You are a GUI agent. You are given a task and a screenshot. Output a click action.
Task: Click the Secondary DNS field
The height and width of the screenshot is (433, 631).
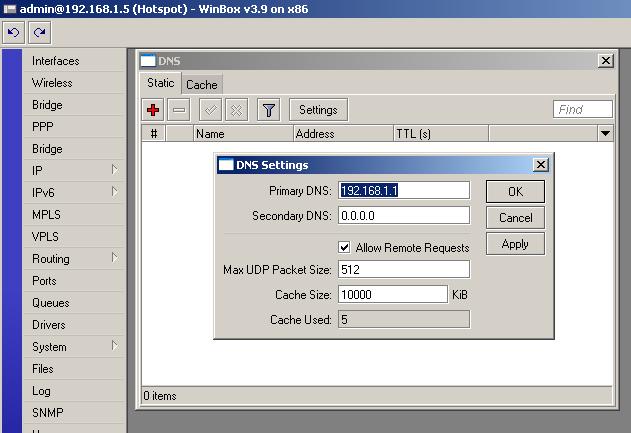click(x=404, y=216)
